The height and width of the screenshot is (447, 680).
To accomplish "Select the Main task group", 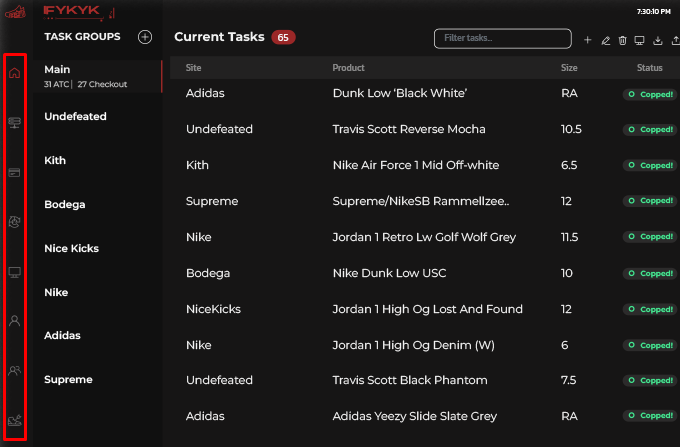I will coord(98,76).
